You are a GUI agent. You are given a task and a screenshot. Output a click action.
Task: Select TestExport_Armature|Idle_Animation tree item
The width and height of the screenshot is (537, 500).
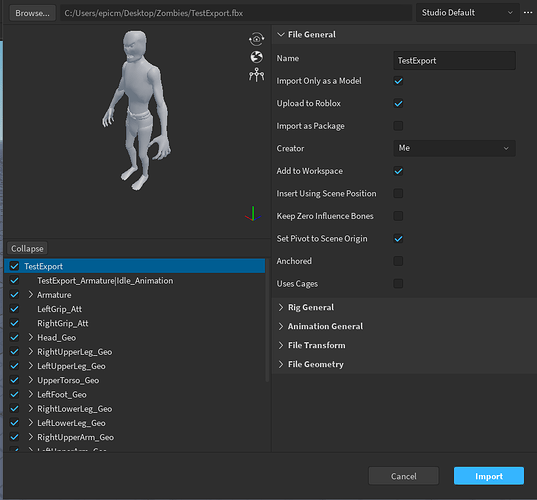point(105,281)
